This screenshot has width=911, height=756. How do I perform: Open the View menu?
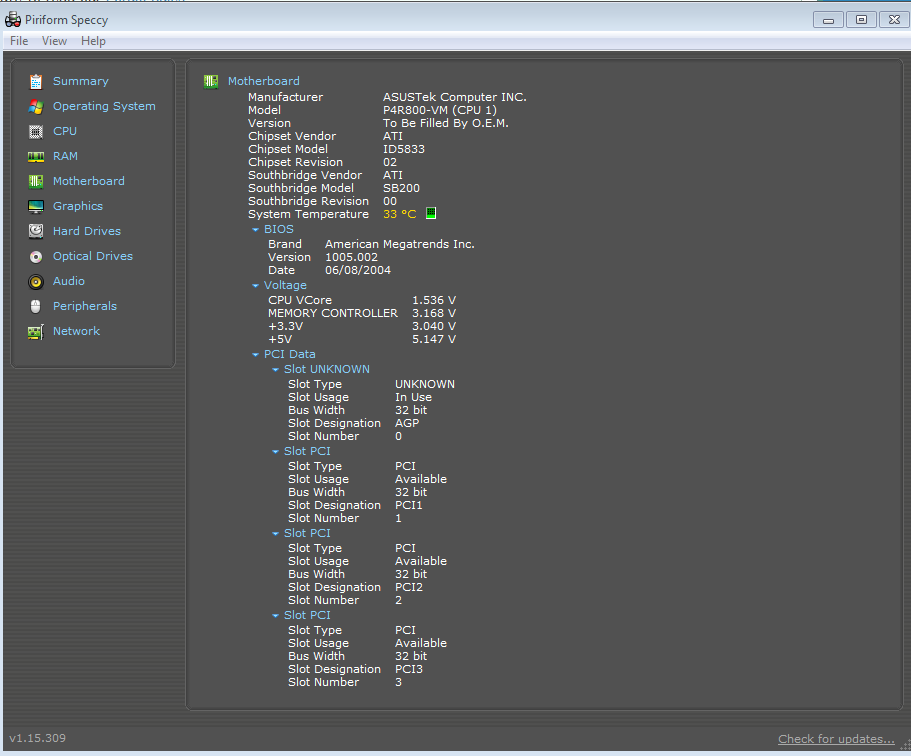54,41
